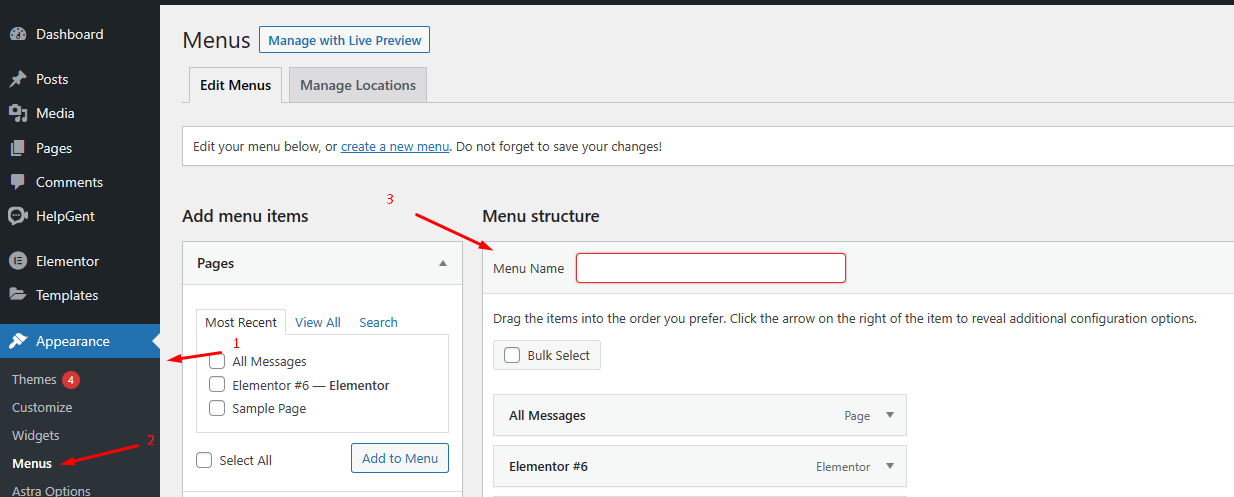Click the Comments speech bubble icon
The width and height of the screenshot is (1234, 497).
click(x=18, y=182)
